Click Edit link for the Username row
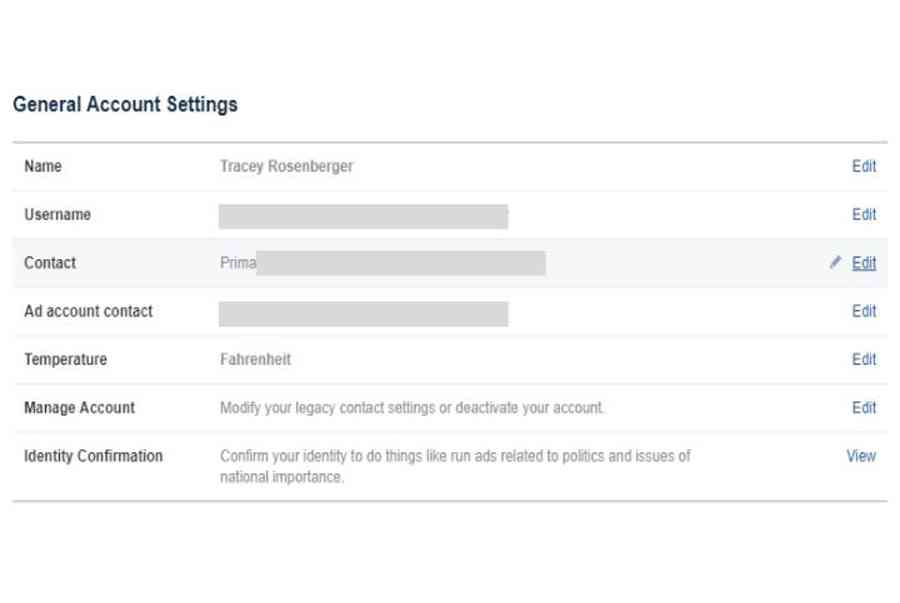The height and width of the screenshot is (603, 900). click(x=864, y=215)
